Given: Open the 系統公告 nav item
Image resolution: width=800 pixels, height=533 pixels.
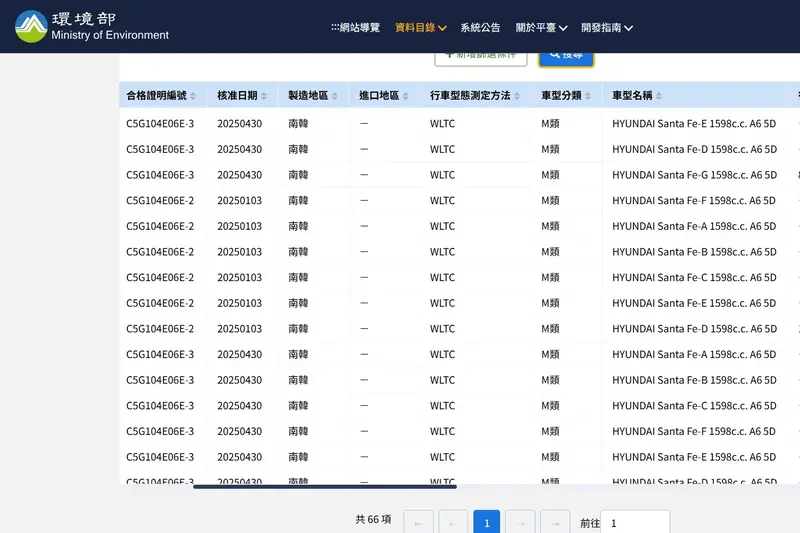Looking at the screenshot, I should click(x=481, y=28).
